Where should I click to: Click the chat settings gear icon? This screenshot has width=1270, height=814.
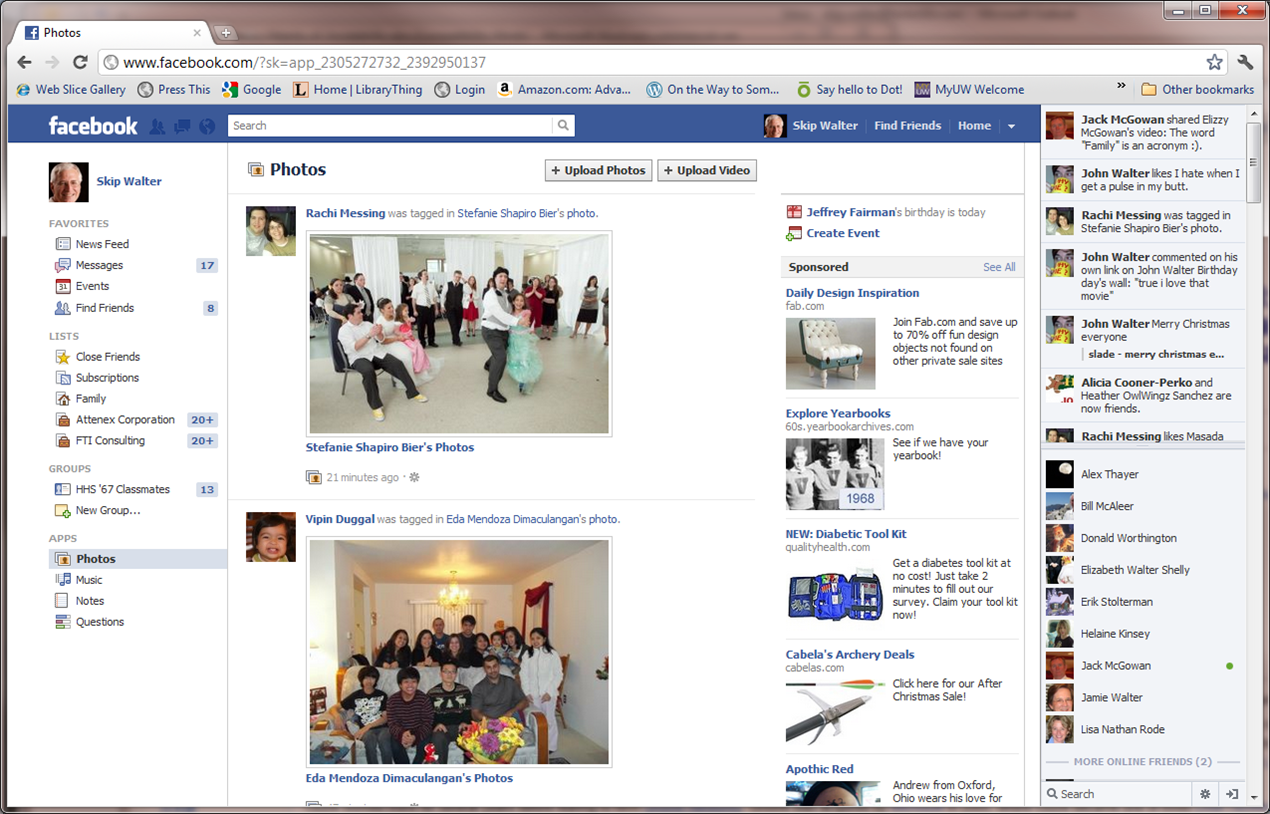point(1205,794)
